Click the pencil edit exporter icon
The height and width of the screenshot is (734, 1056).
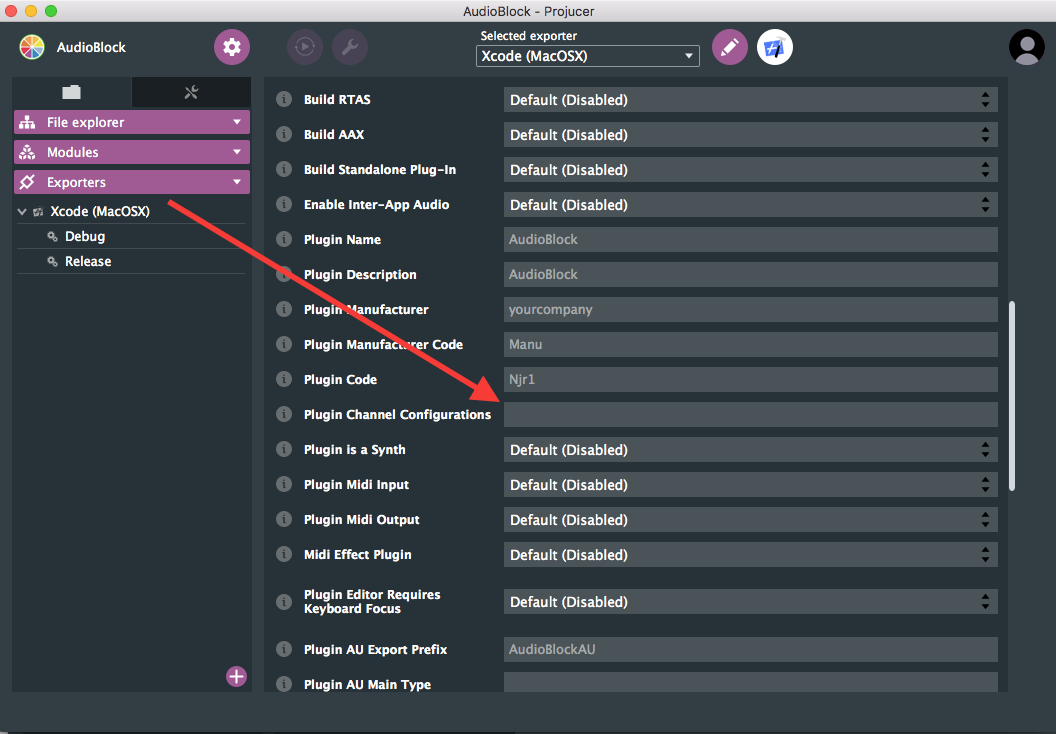[x=729, y=47]
